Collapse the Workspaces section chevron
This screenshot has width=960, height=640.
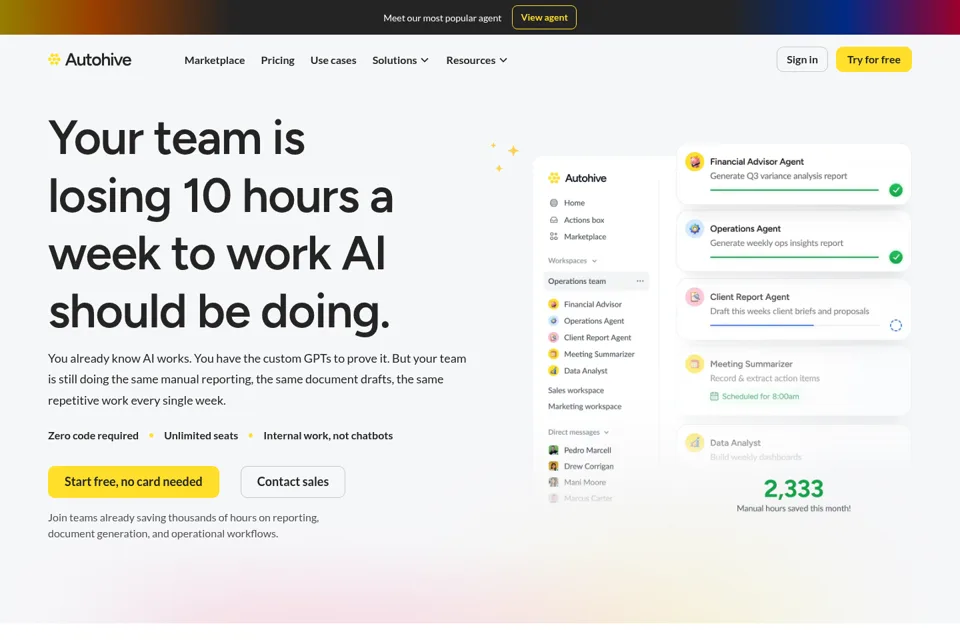click(594, 261)
